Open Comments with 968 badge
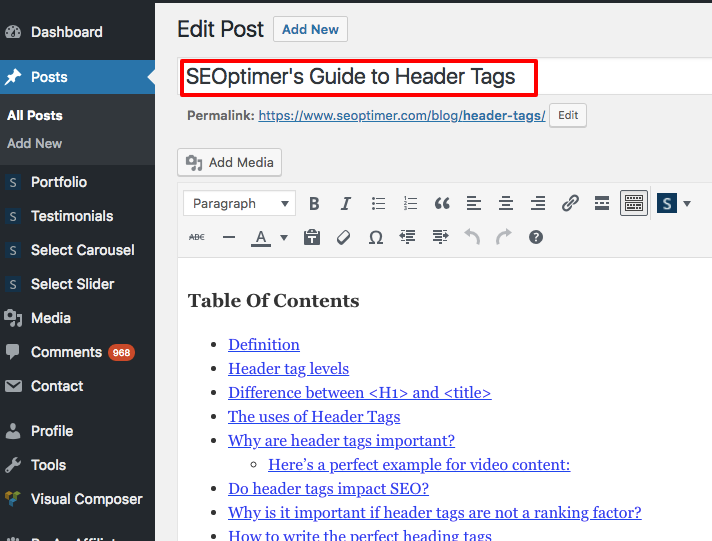The image size is (712, 541). coord(77,352)
